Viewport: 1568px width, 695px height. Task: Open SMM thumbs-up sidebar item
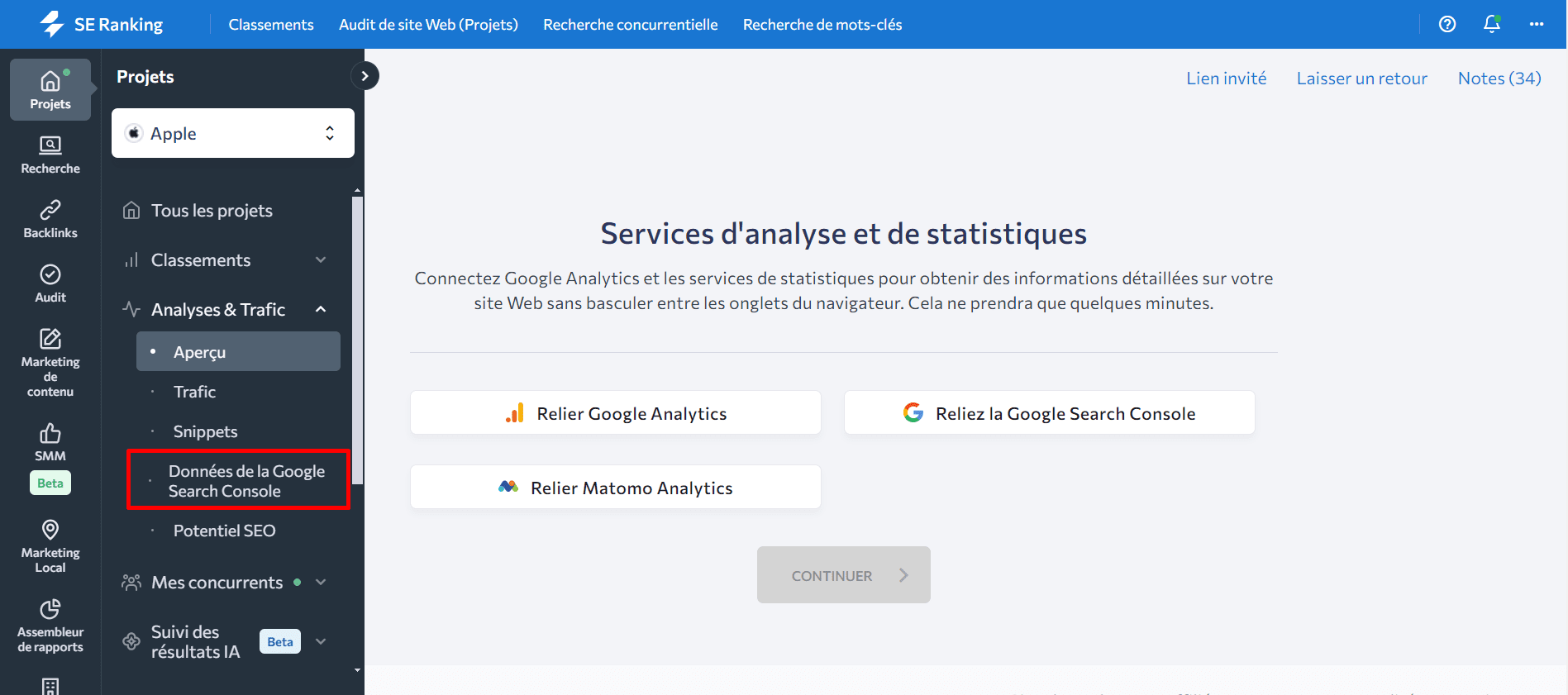[x=50, y=443]
